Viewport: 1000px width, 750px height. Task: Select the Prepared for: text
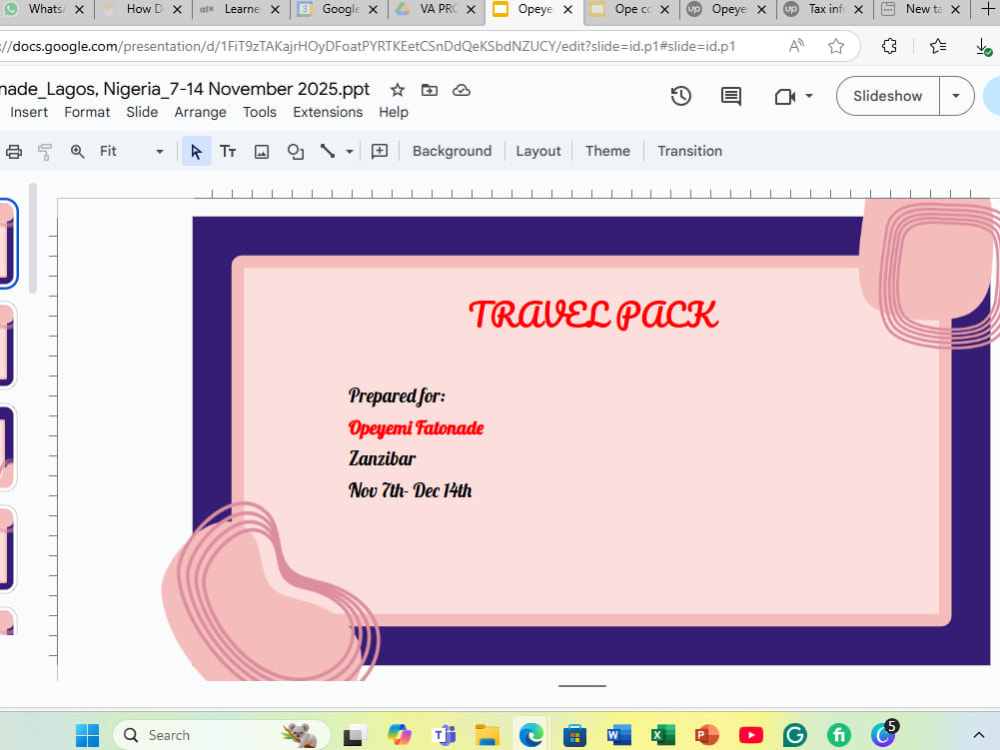click(x=397, y=396)
